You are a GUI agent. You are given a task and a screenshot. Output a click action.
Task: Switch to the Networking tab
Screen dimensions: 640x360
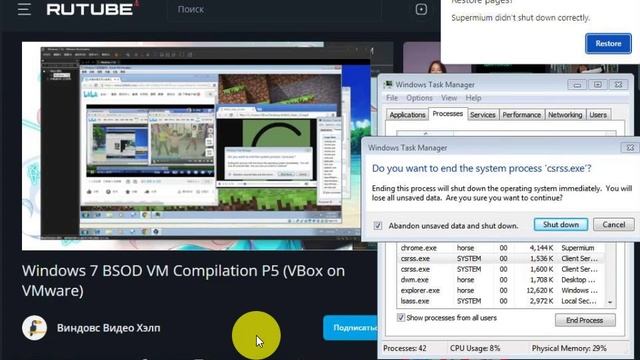click(565, 115)
